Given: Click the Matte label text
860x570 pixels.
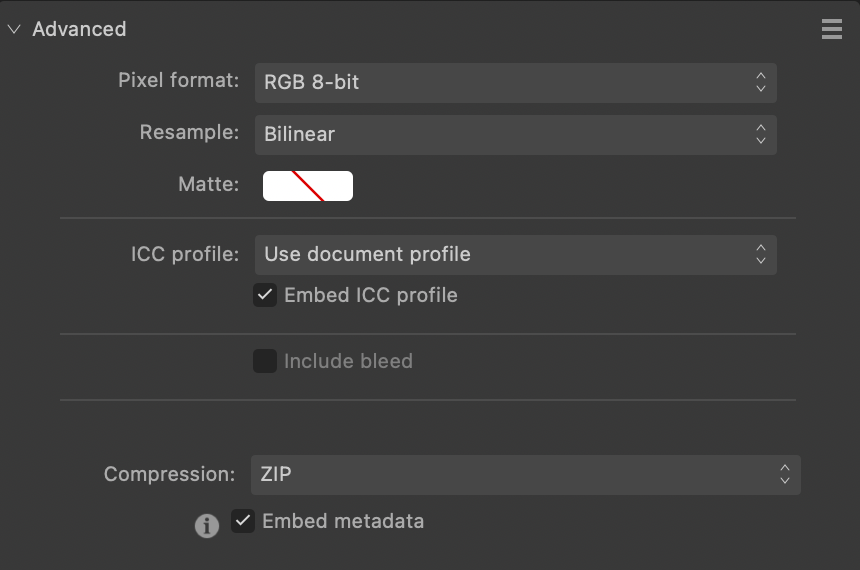Looking at the screenshot, I should pos(209,184).
